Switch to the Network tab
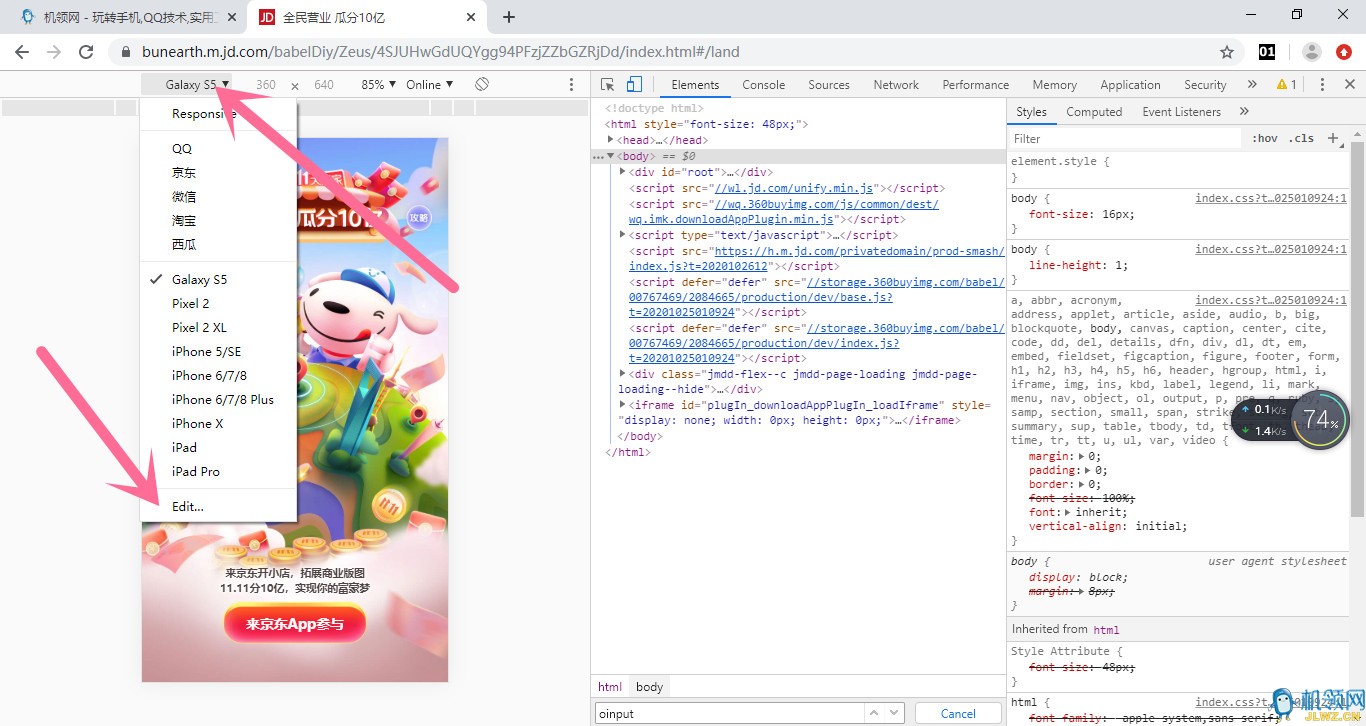This screenshot has width=1366, height=726. pyautogui.click(x=896, y=85)
